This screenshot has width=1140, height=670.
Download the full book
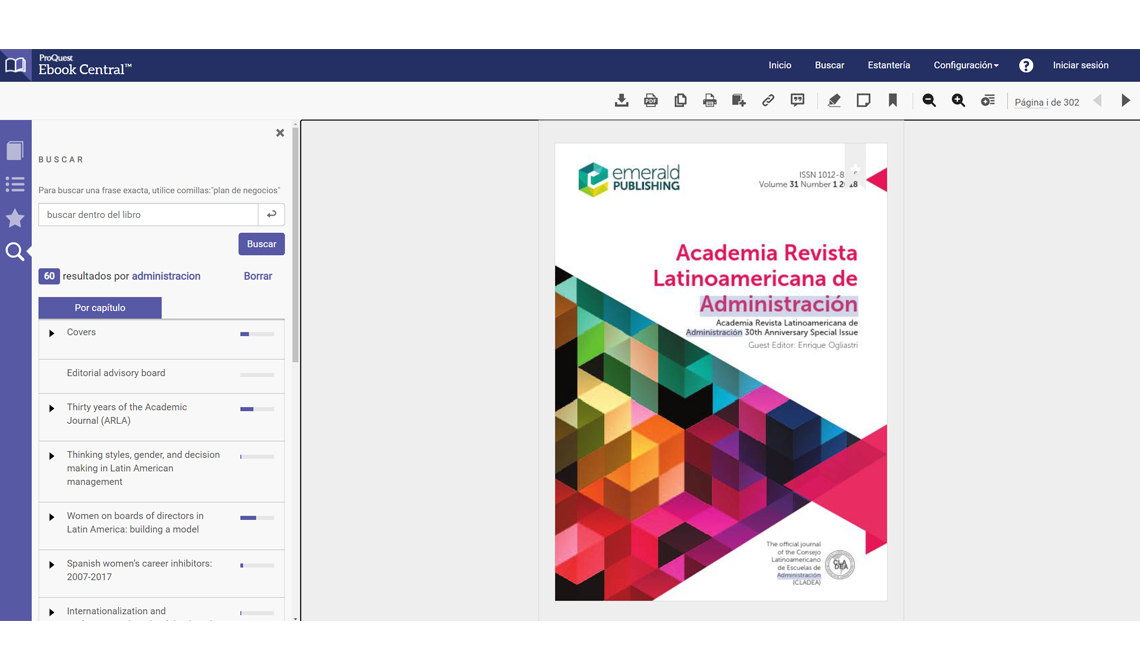622,101
